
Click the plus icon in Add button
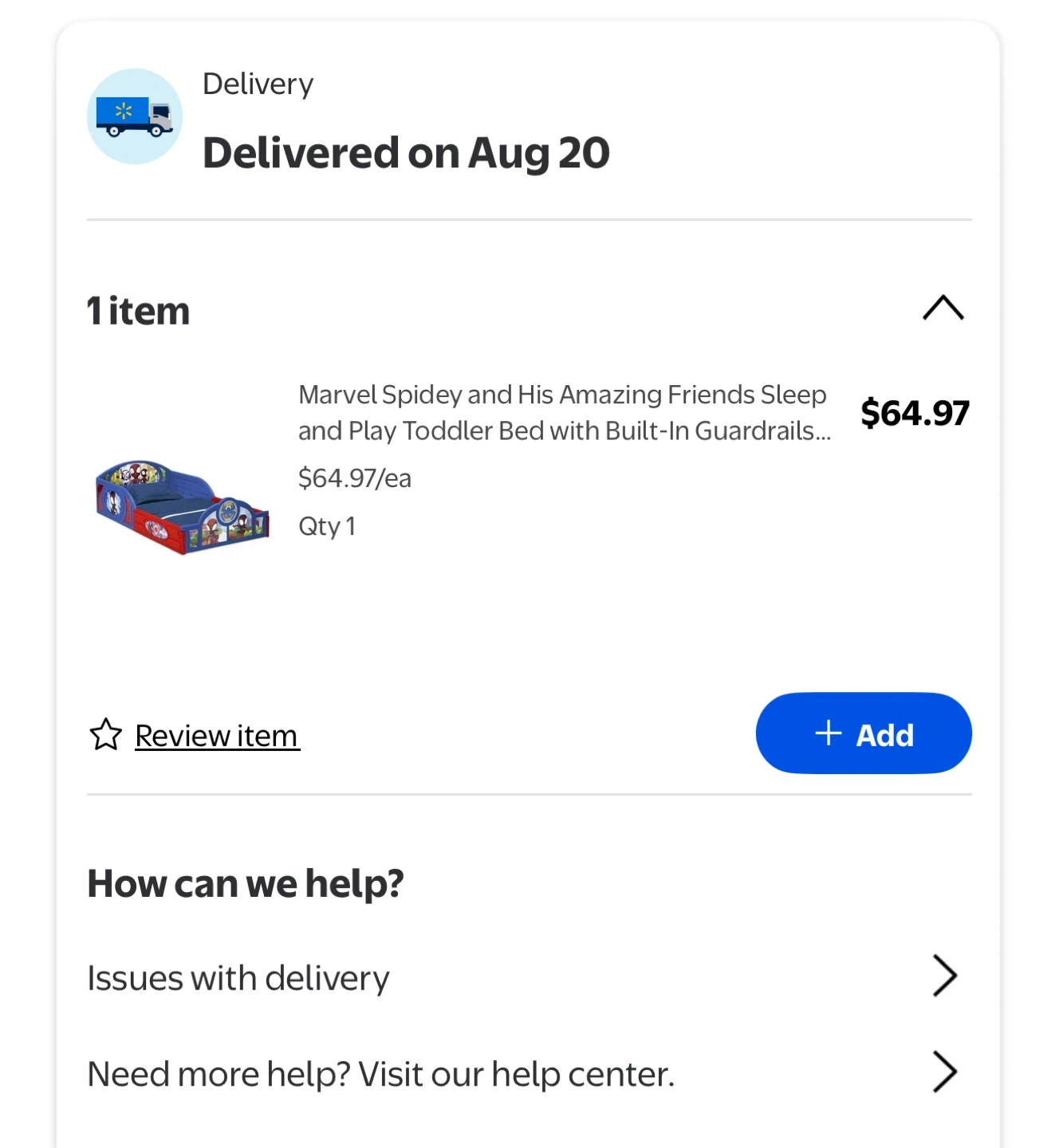(x=829, y=733)
